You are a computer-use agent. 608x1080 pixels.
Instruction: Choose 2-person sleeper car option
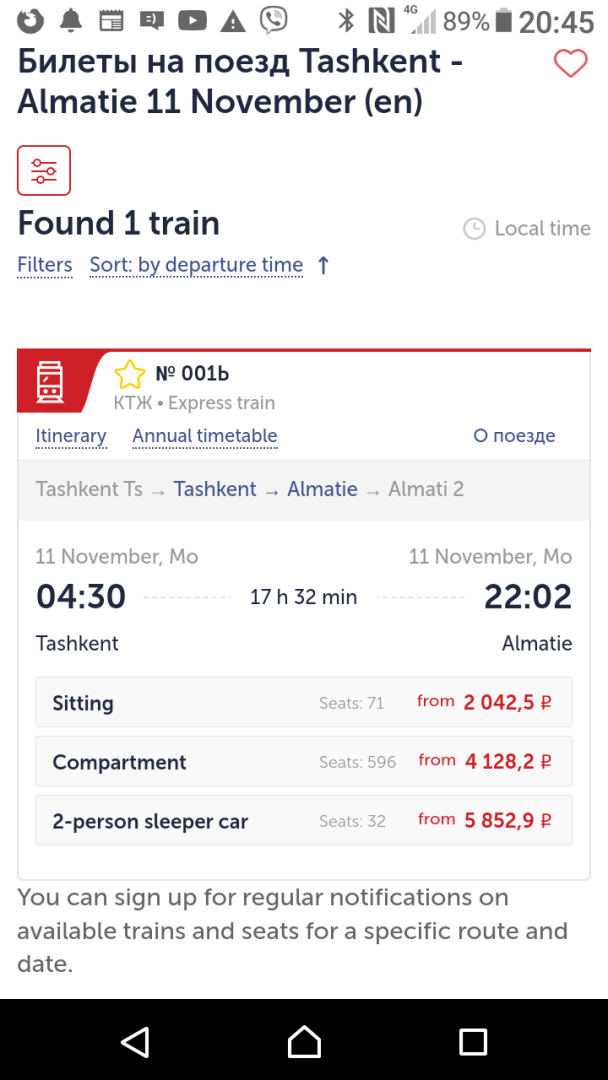click(x=304, y=820)
